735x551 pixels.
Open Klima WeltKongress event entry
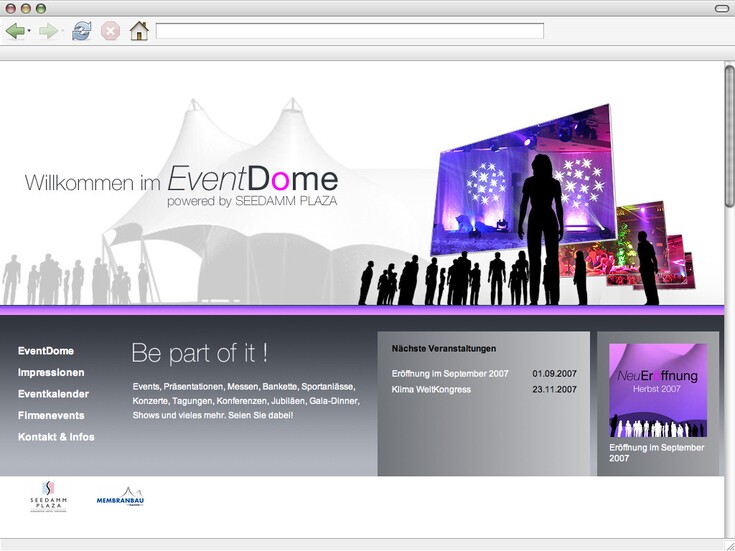click(431, 389)
